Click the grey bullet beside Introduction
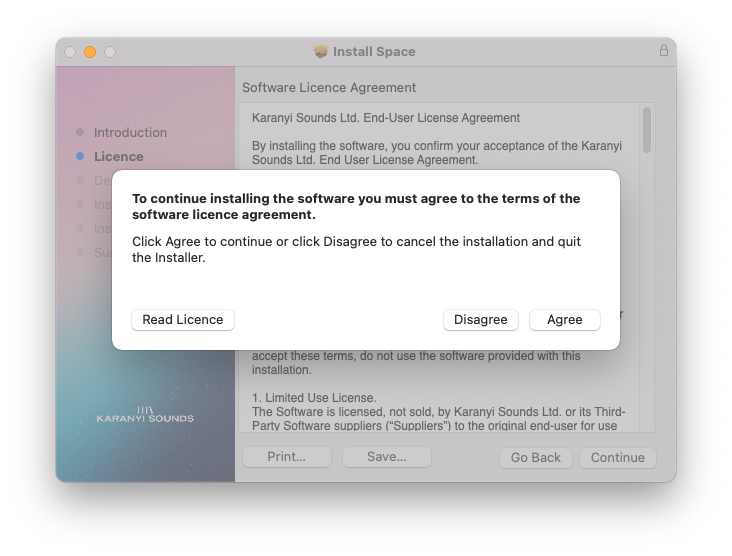This screenshot has width=732, height=556. [x=80, y=132]
